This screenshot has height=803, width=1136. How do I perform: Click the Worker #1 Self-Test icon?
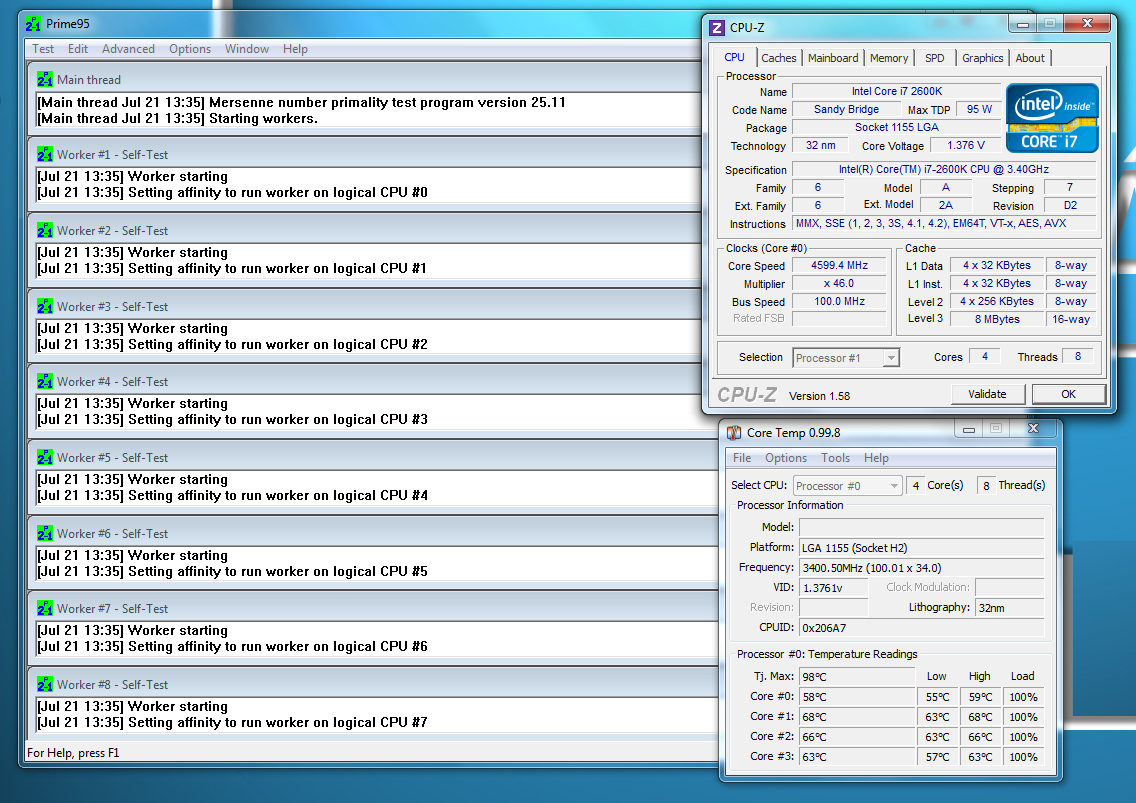[45, 155]
